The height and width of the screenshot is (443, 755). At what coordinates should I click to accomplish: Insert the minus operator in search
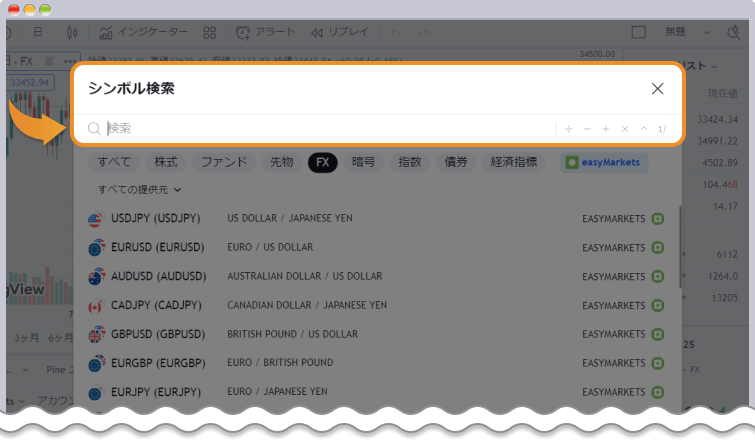[587, 129]
